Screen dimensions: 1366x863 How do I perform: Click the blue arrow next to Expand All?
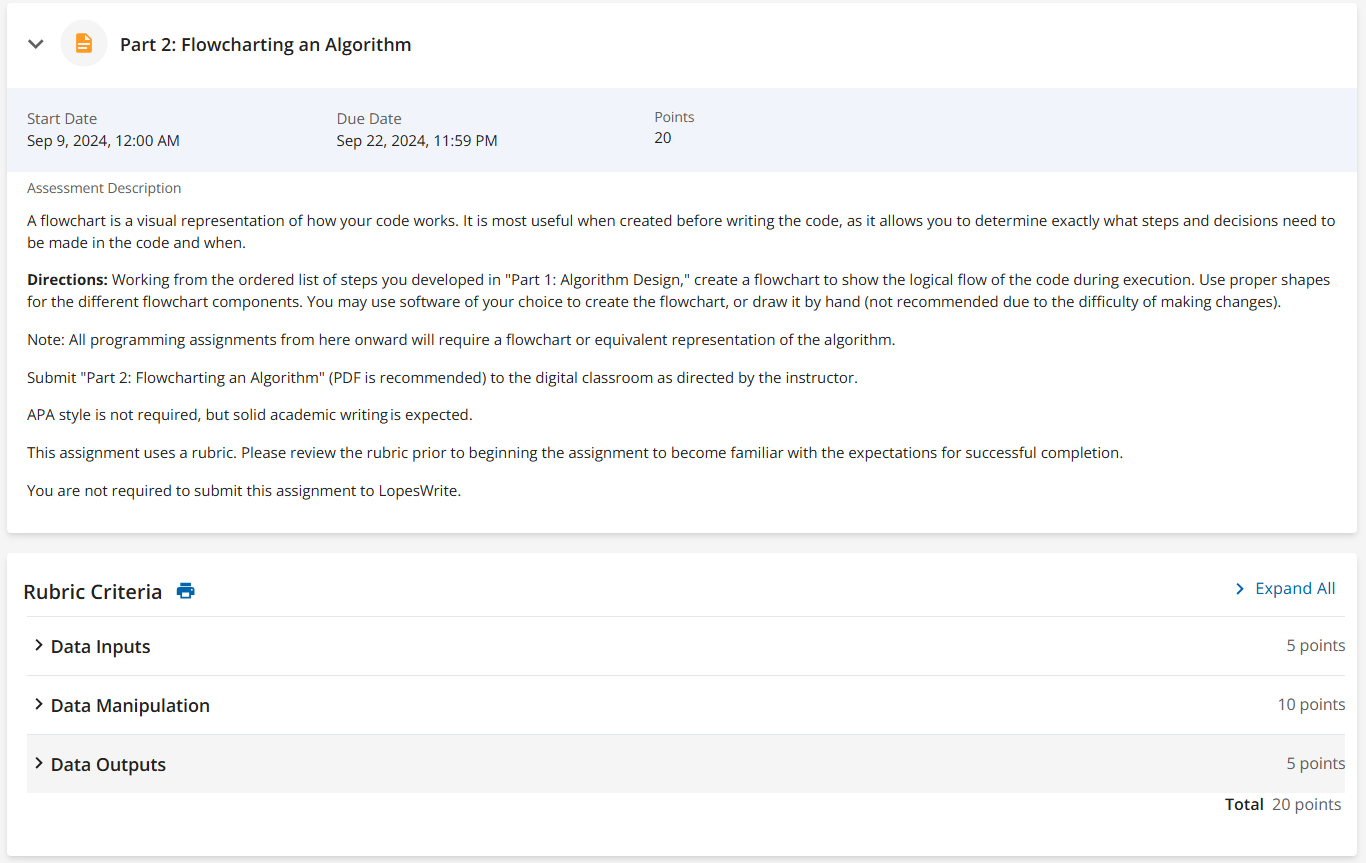click(1239, 588)
